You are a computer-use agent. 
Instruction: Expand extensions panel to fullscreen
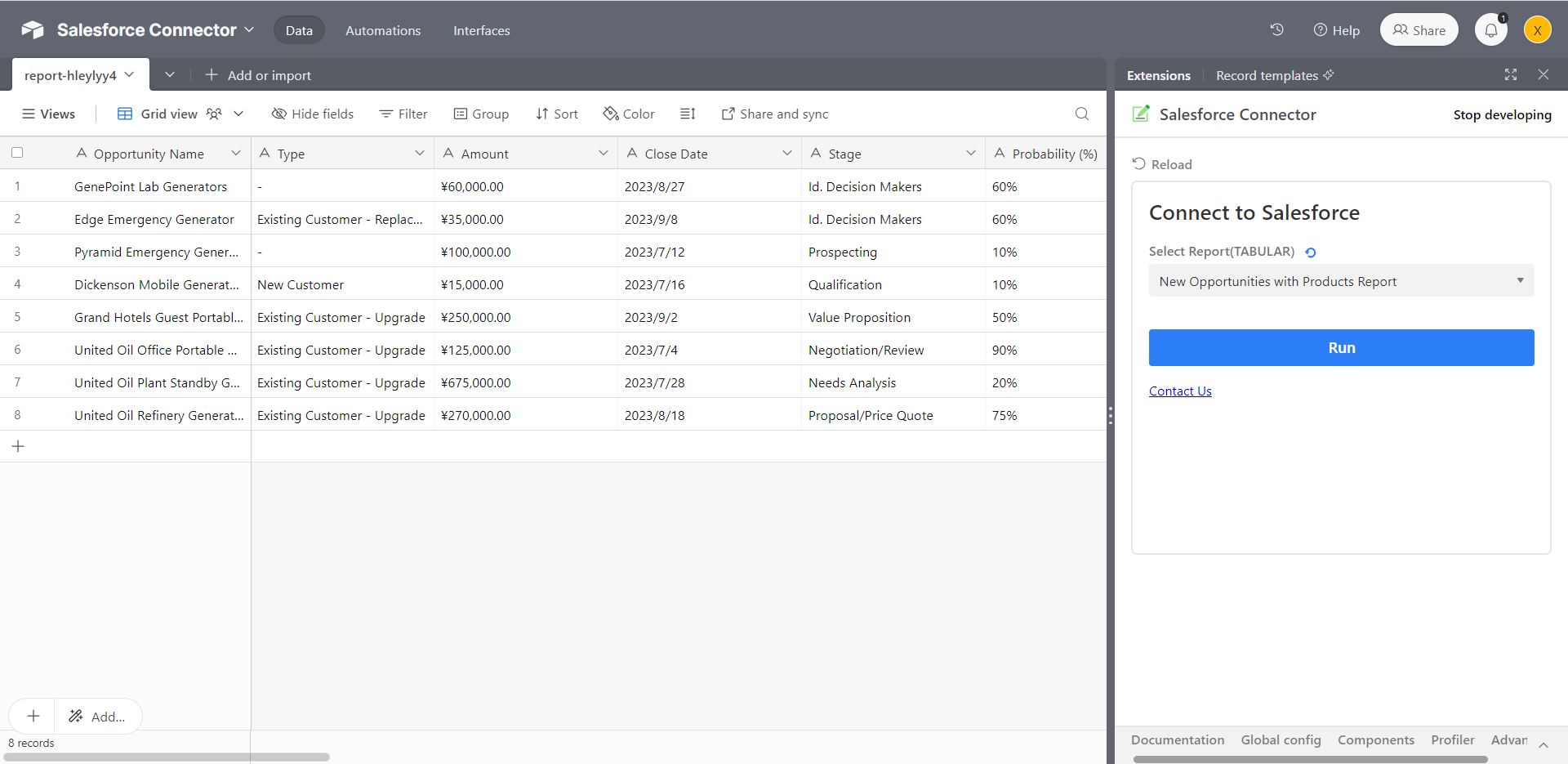(1511, 74)
